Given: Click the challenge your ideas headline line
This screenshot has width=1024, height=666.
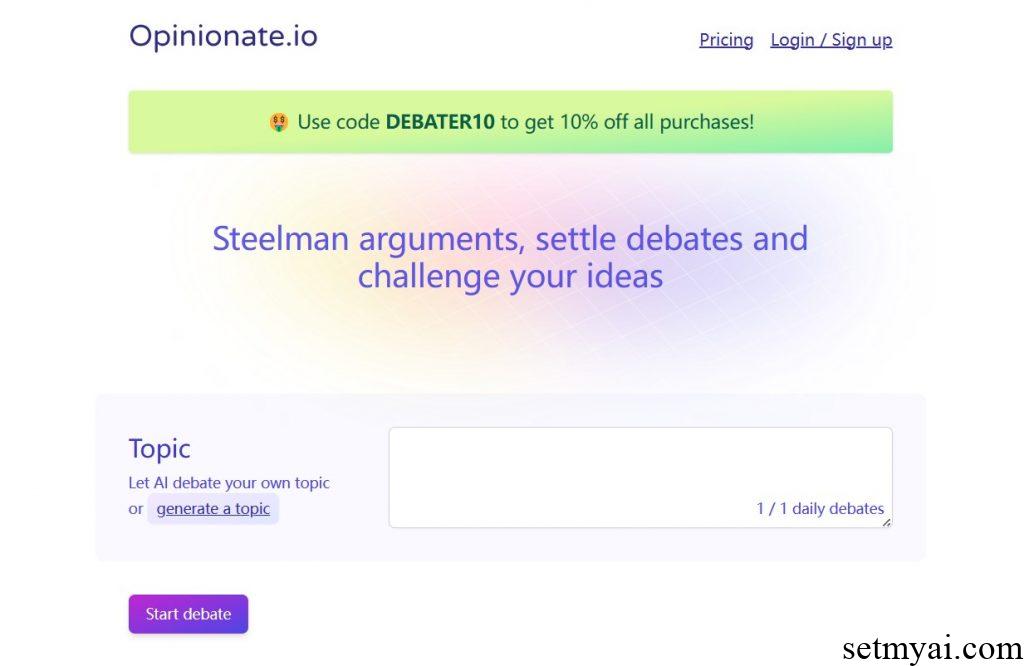Looking at the screenshot, I should pos(511,276).
